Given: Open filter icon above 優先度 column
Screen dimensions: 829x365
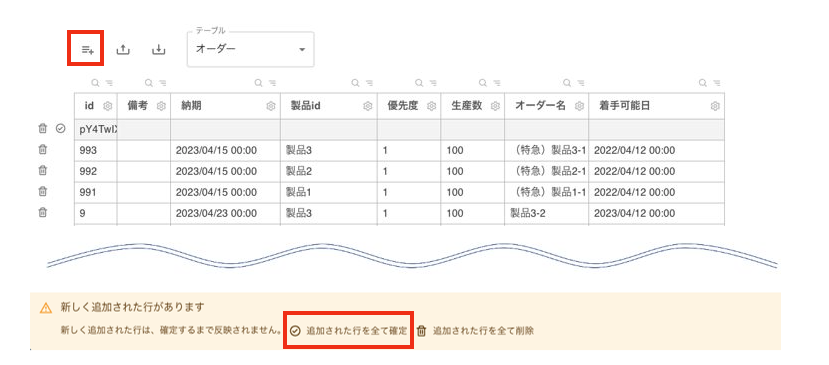Looking at the screenshot, I should [433, 83].
